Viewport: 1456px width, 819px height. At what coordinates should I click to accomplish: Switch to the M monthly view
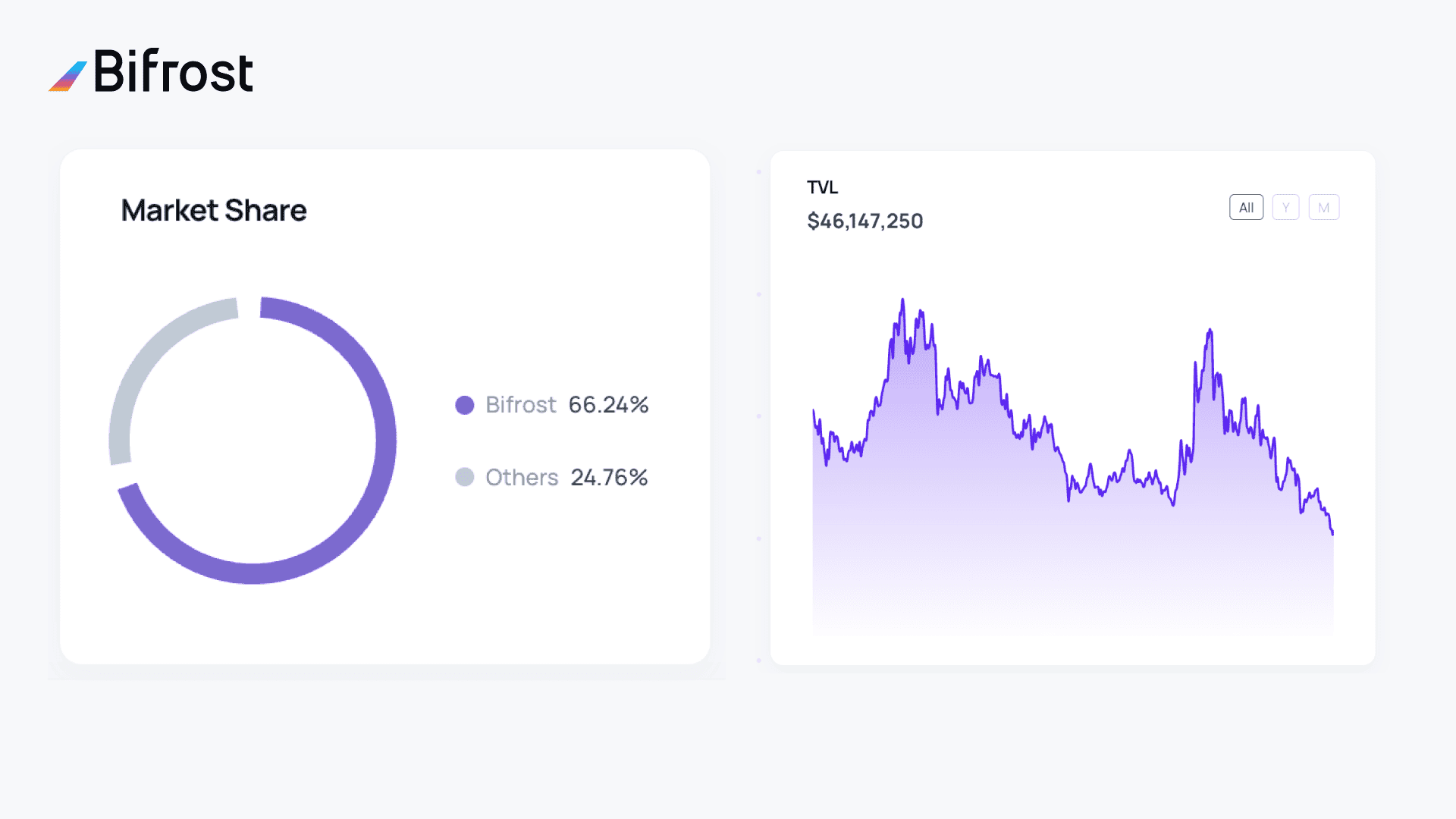pyautogui.click(x=1324, y=206)
